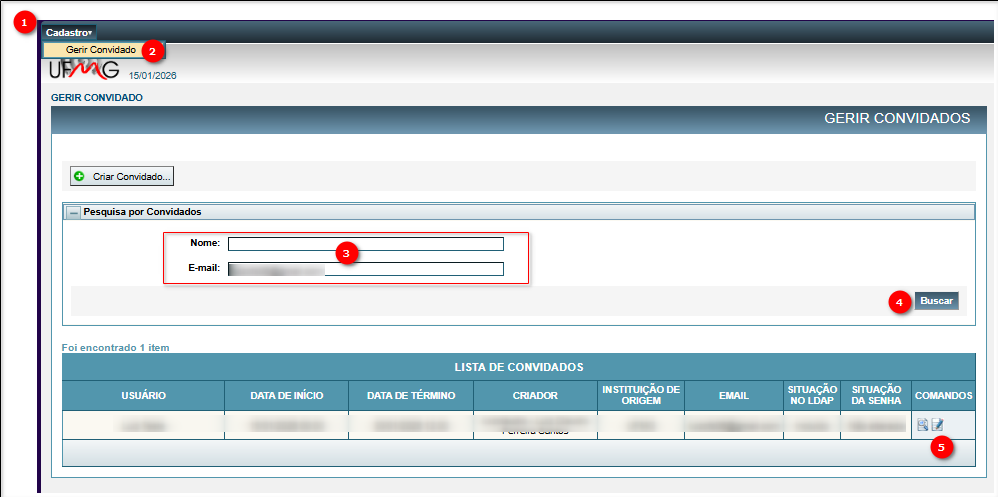
Task: Click the DATA DE TÉRMINO column header
Action: tap(411, 396)
